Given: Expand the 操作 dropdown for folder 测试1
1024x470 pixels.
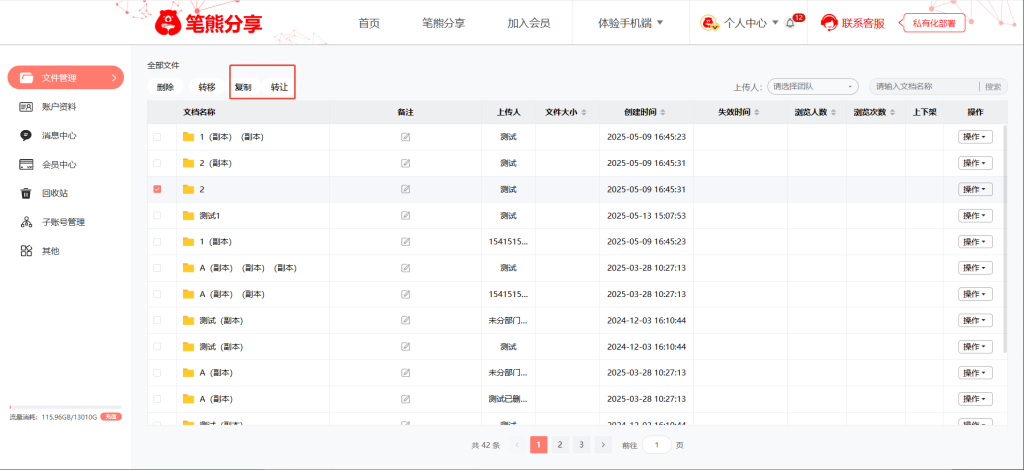Looking at the screenshot, I should coord(974,216).
